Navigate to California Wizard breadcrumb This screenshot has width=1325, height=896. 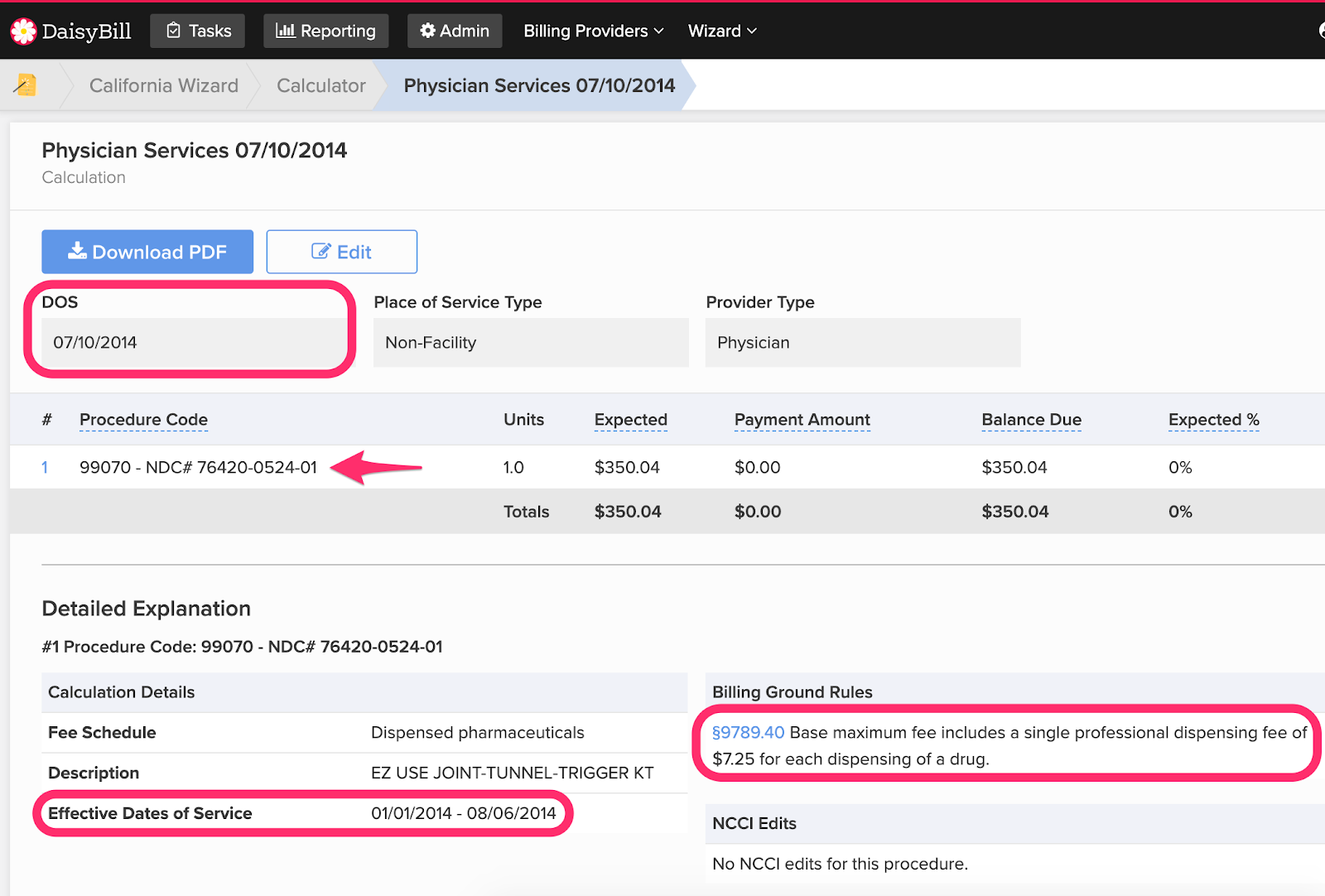(x=164, y=85)
